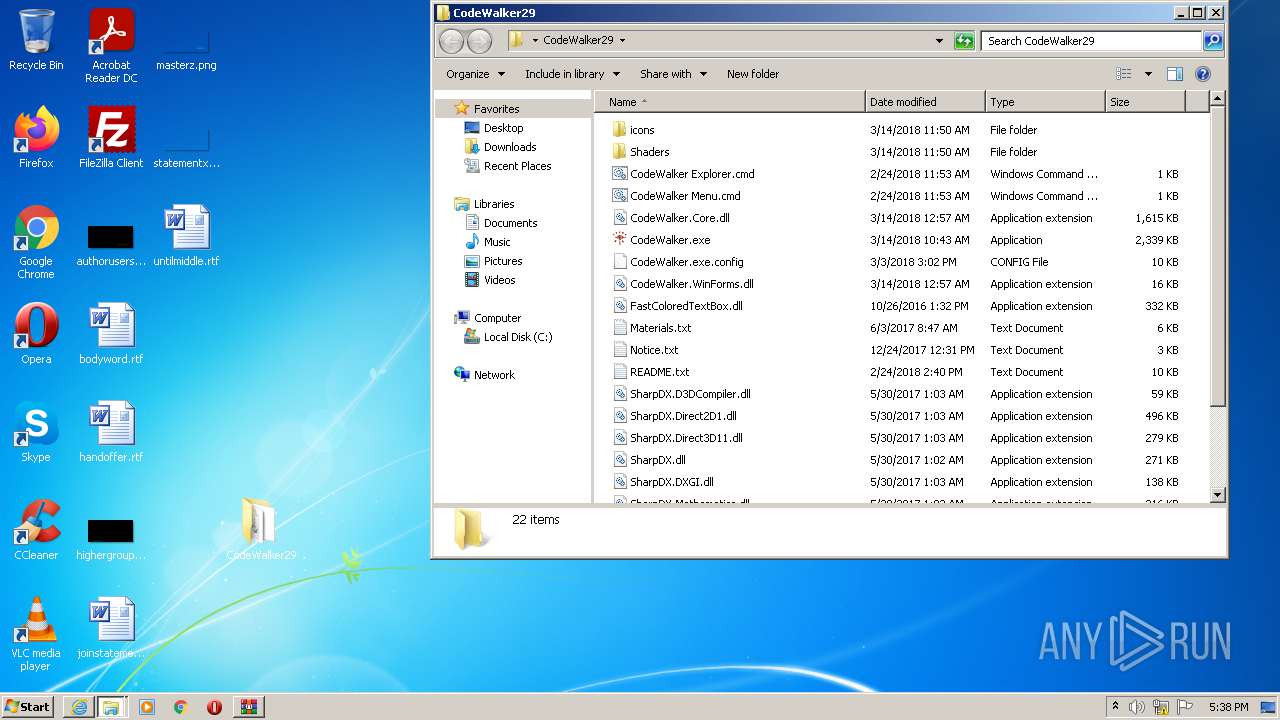Sort by Date modified column header

pyautogui.click(x=925, y=102)
